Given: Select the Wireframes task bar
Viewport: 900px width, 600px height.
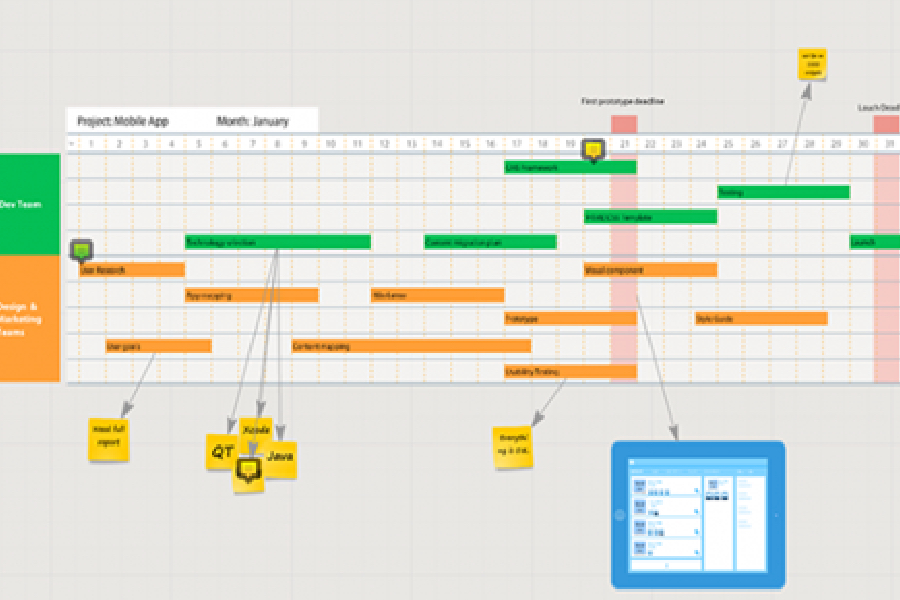Looking at the screenshot, I should [x=437, y=295].
